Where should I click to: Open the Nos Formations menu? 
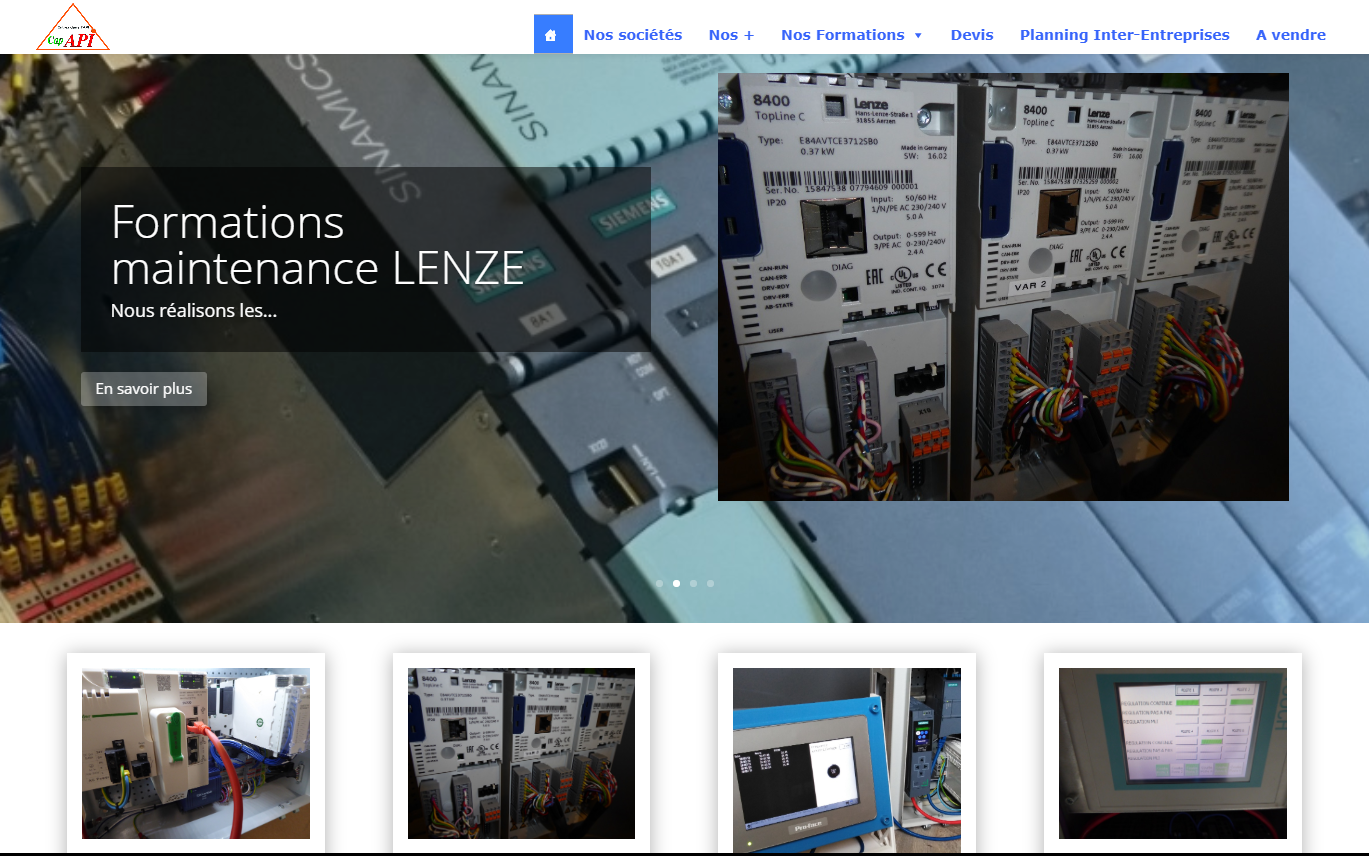point(843,34)
